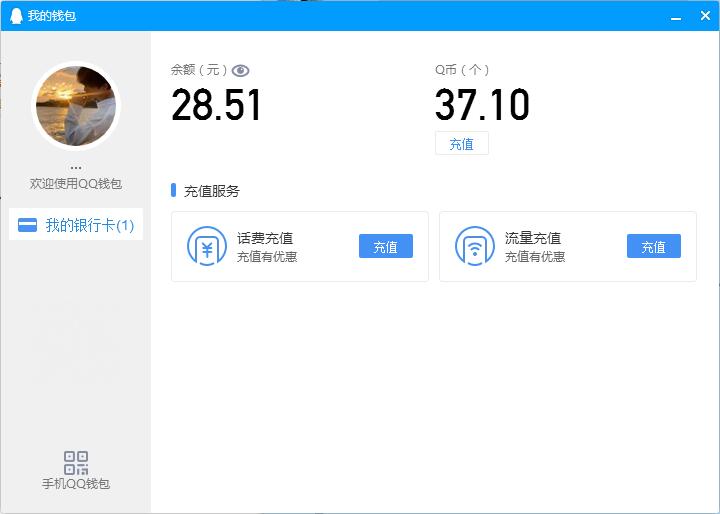Toggle balance visibility with the eye icon

coord(240,71)
